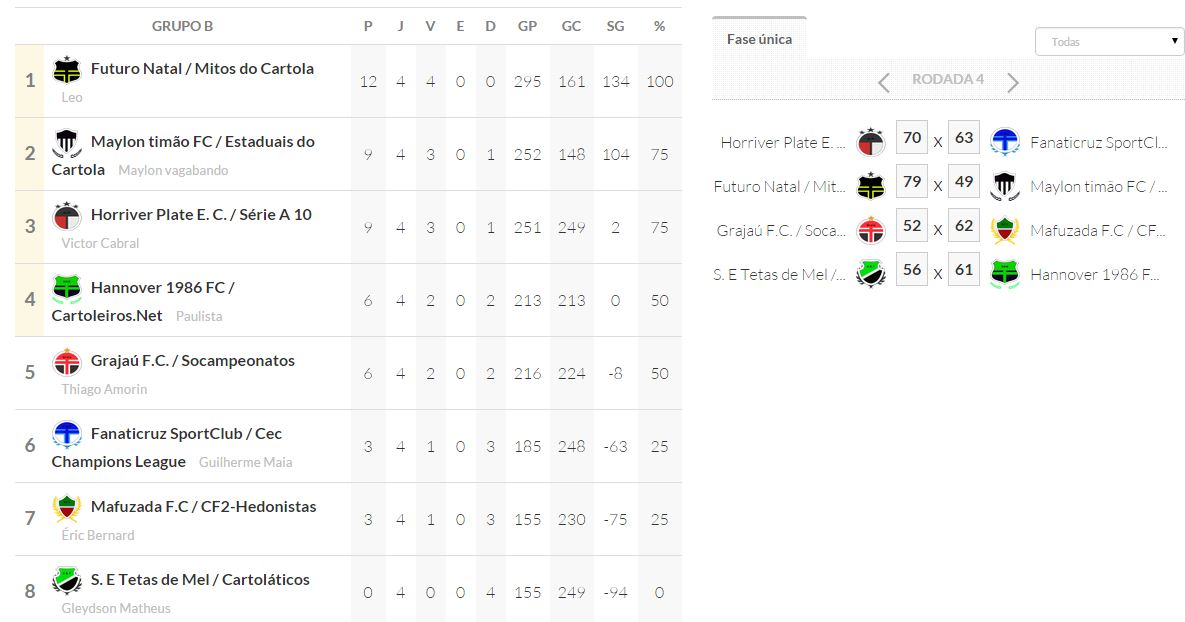The image size is (1185, 622).
Task: Click the Maylon timão score box showing 49
Action: 964,182
